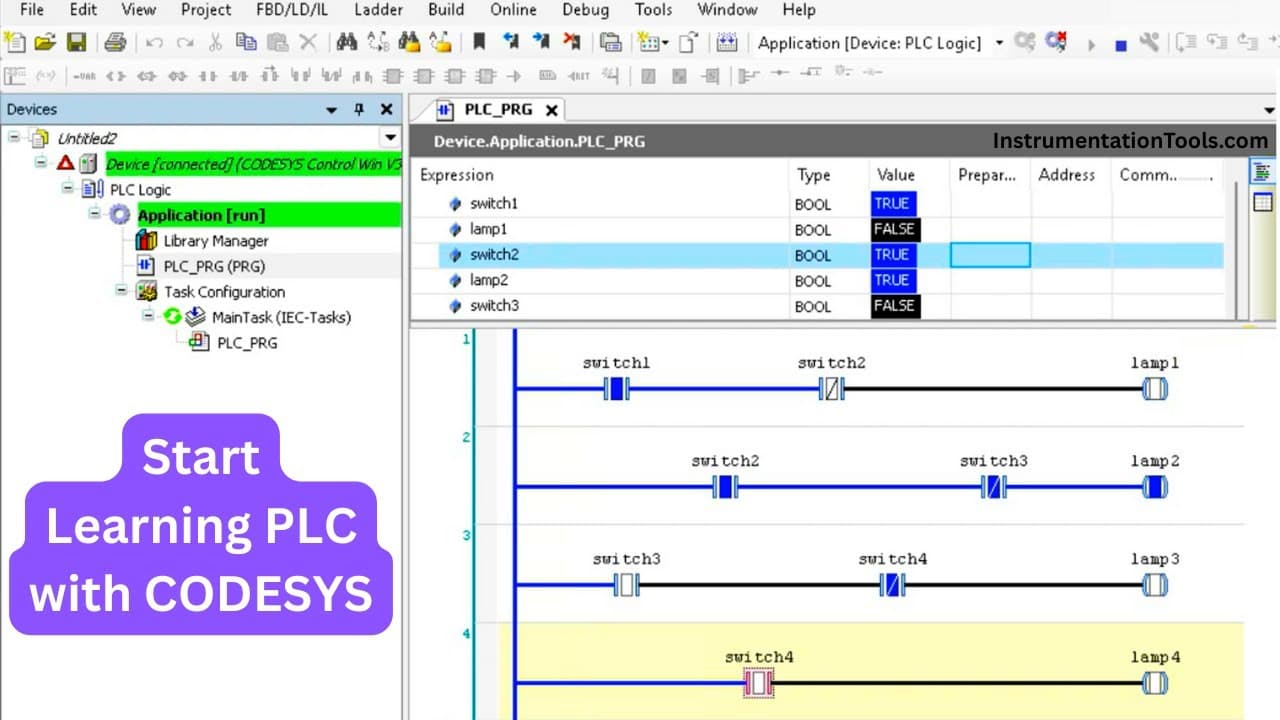Insert a normally open contact
Viewport: 1280px width, 720px height.
pos(210,75)
